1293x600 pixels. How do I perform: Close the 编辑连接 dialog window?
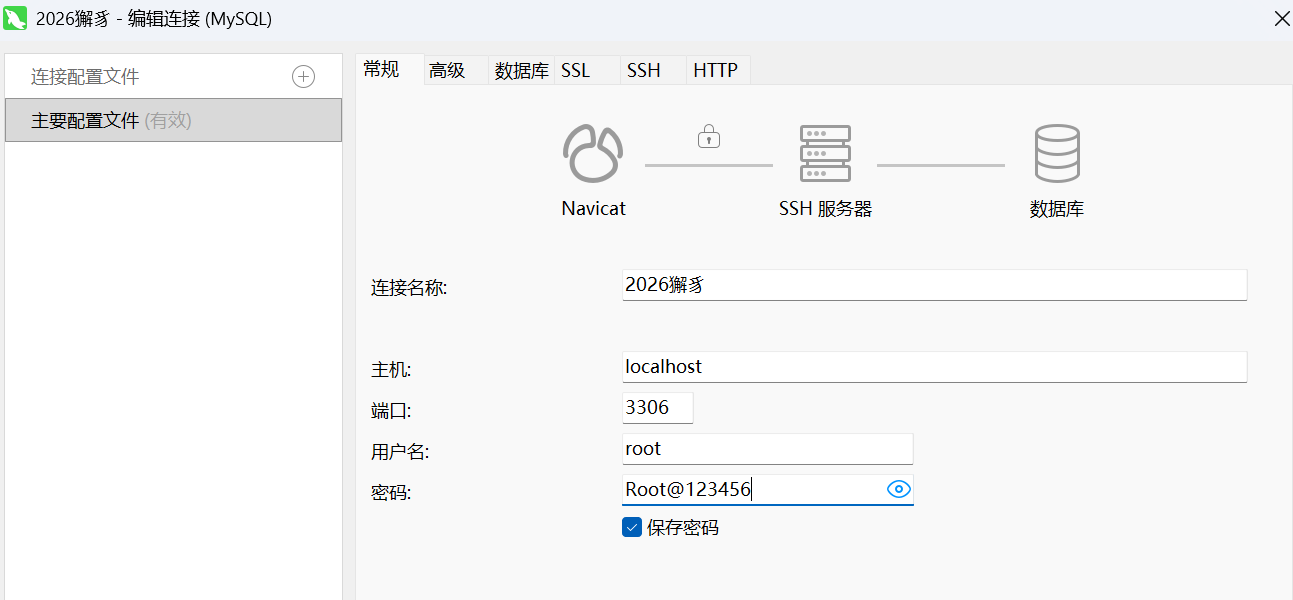pos(1281,18)
